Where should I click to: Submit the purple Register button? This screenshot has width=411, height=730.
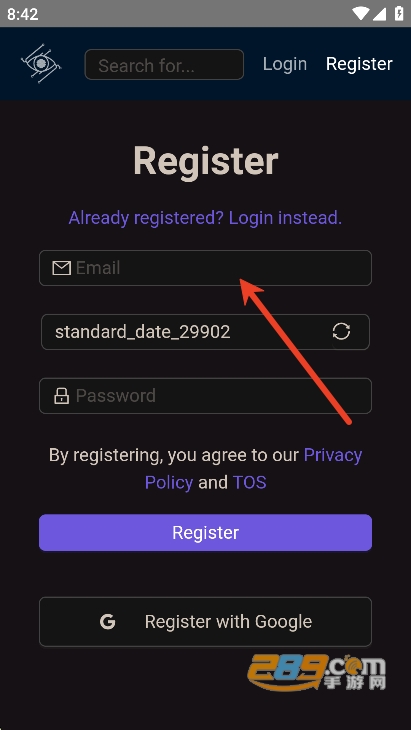[x=205, y=533]
